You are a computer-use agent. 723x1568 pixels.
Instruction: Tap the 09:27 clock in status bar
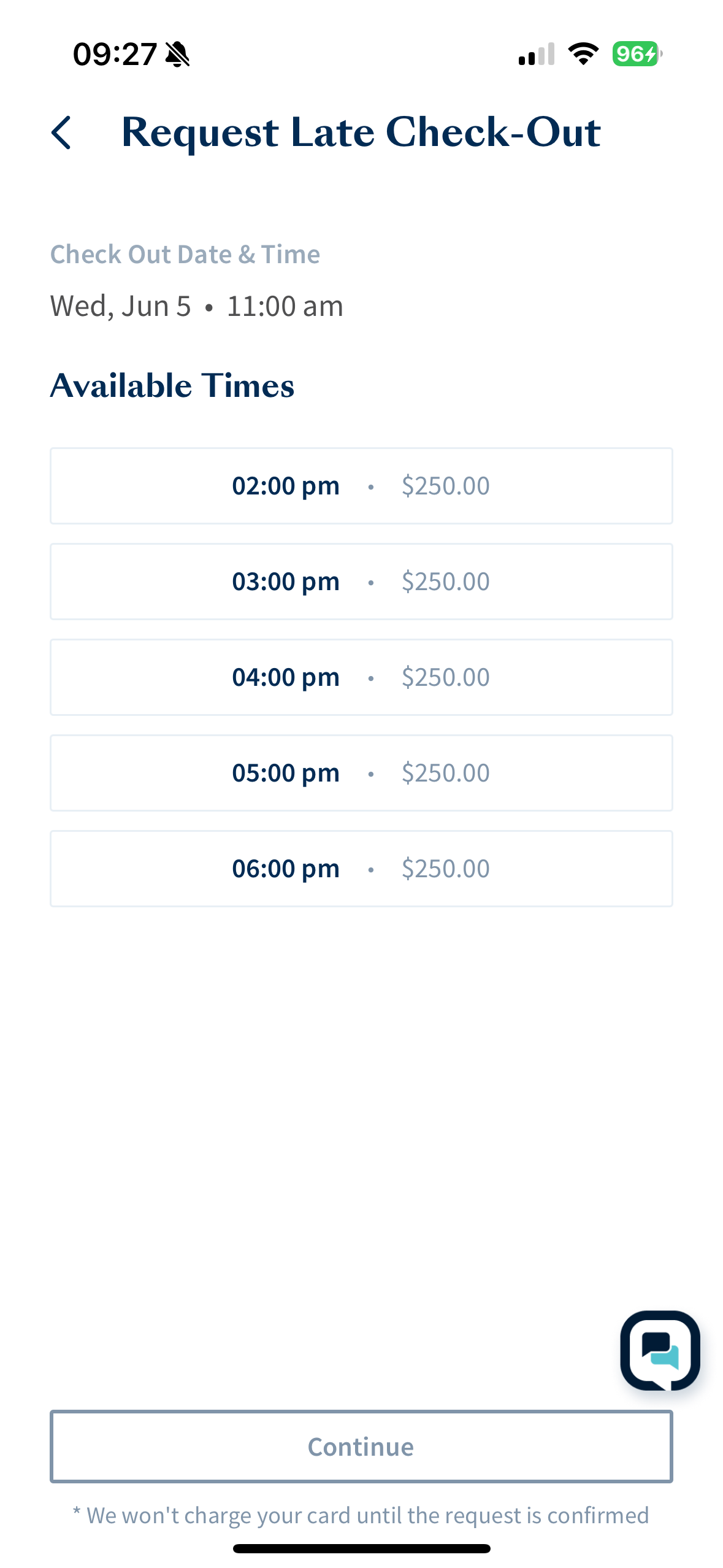[x=115, y=55]
